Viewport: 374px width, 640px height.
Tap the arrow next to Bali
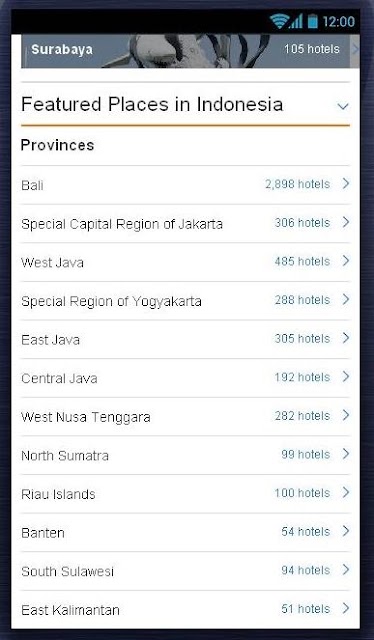(x=346, y=184)
